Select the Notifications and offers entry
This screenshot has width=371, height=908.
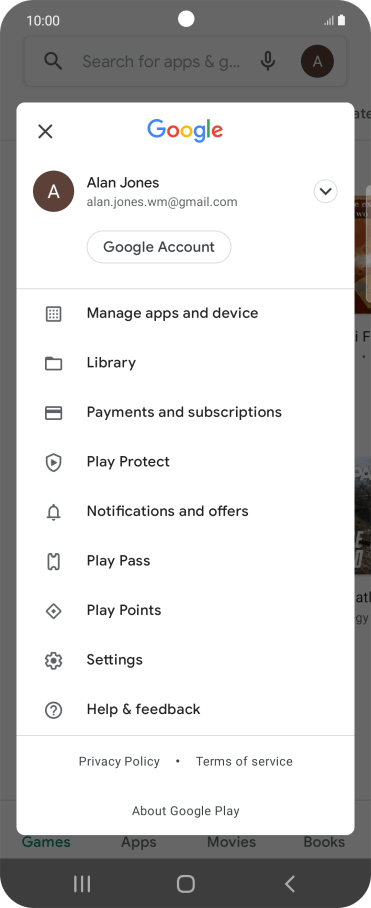pyautogui.click(x=185, y=511)
